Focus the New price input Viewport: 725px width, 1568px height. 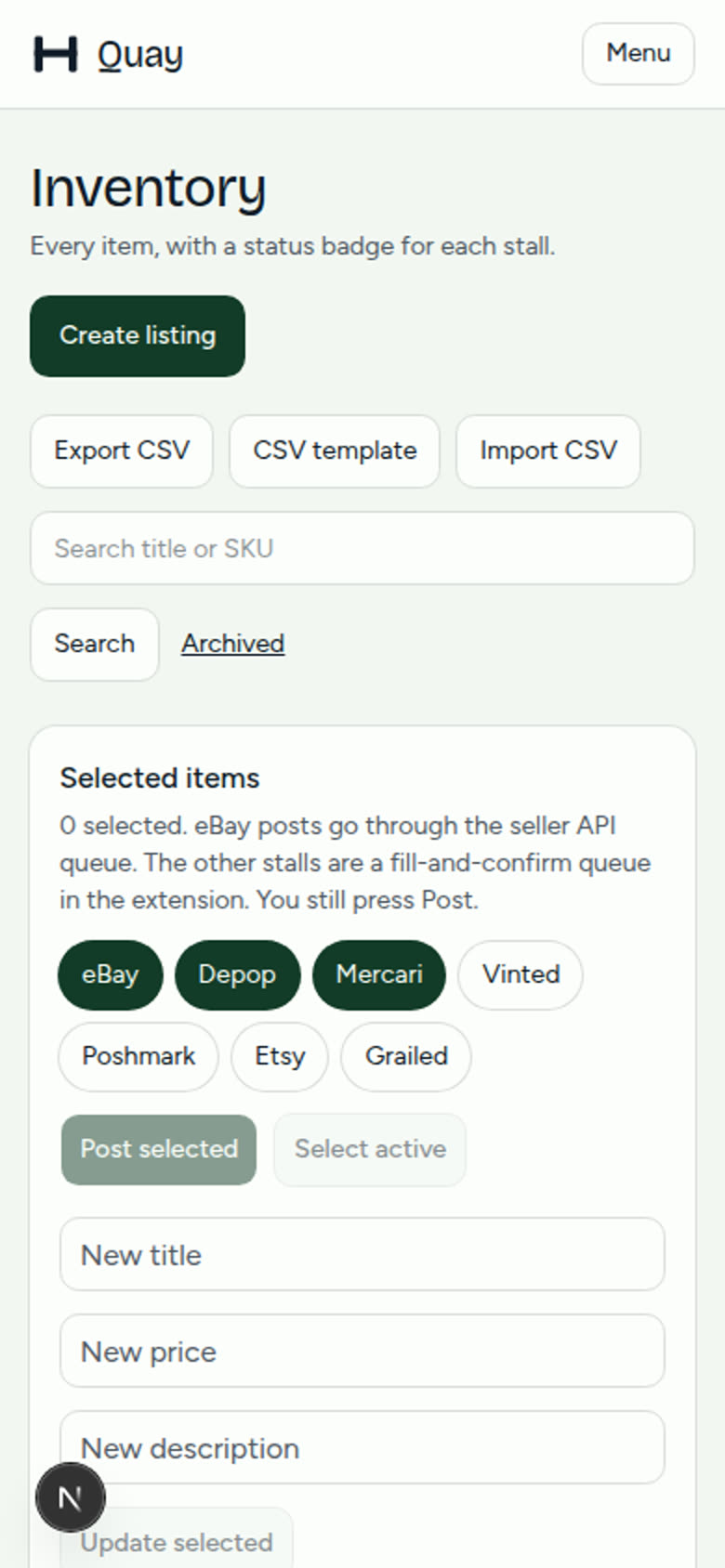click(x=362, y=1352)
